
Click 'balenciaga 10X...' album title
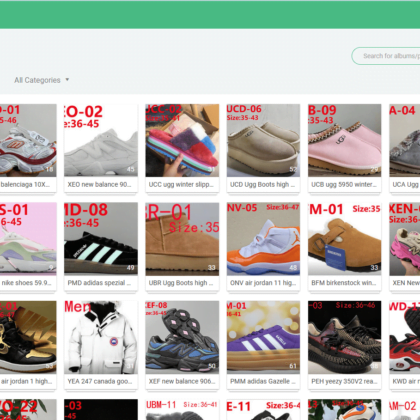25,184
